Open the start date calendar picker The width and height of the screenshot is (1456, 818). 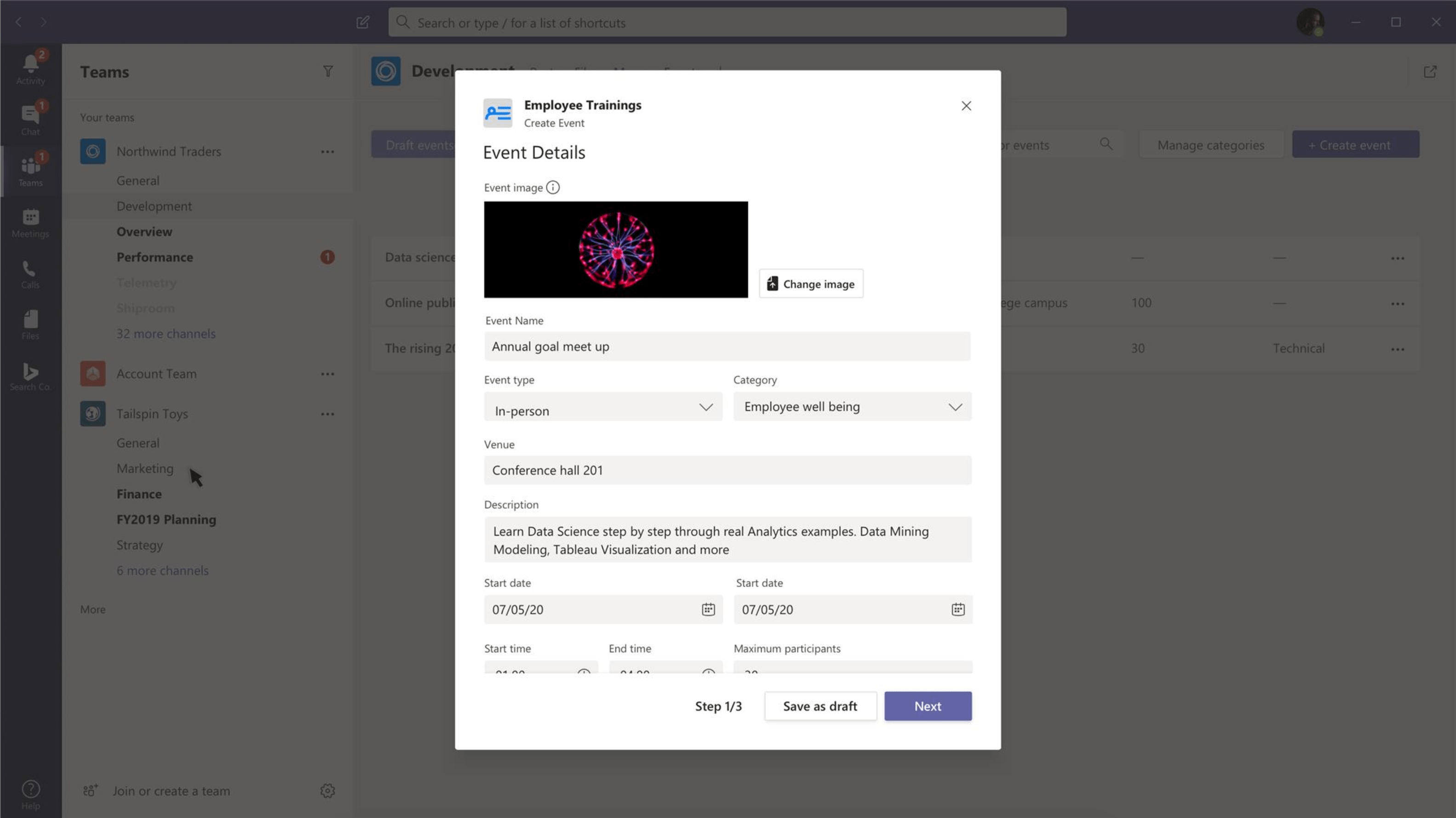click(x=708, y=610)
